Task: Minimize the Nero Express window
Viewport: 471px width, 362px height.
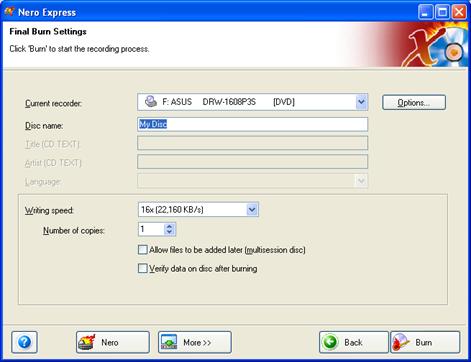Action: pos(425,12)
